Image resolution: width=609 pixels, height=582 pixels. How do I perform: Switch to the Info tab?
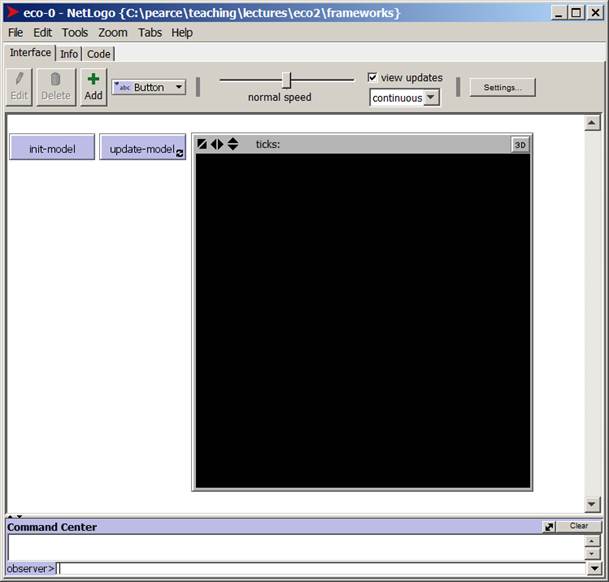[69, 54]
